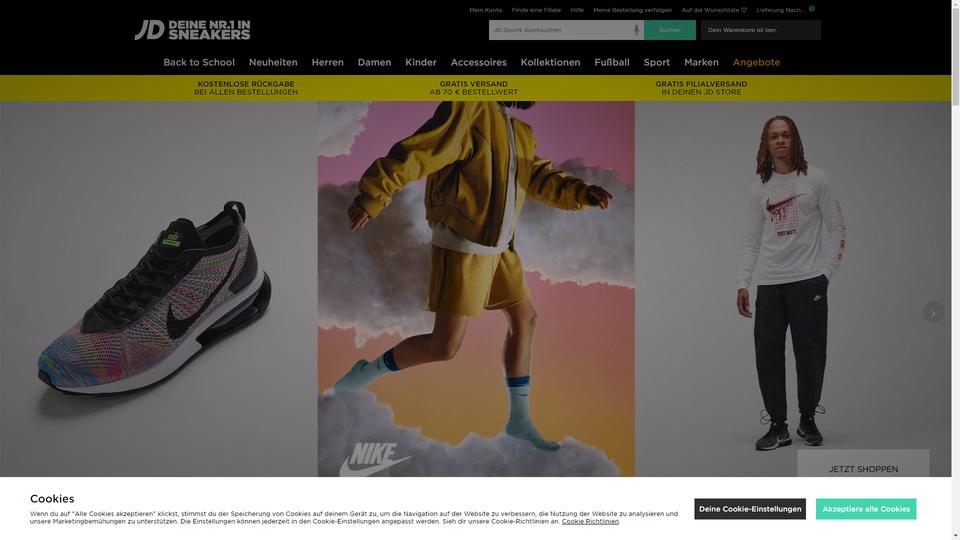The image size is (960, 540).
Task: Open Lieferung Nach link
Action: pos(780,10)
